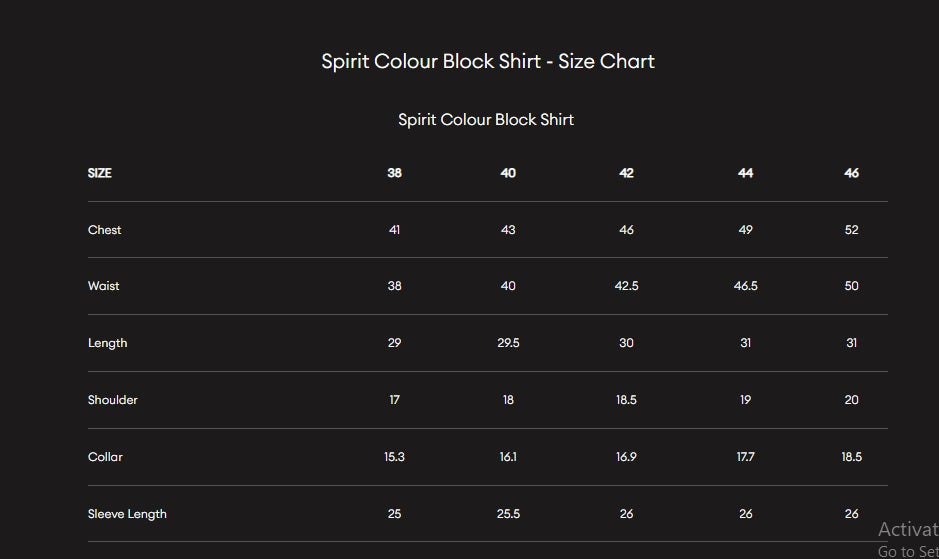
Task: Click the Chest value 52
Action: click(x=851, y=230)
